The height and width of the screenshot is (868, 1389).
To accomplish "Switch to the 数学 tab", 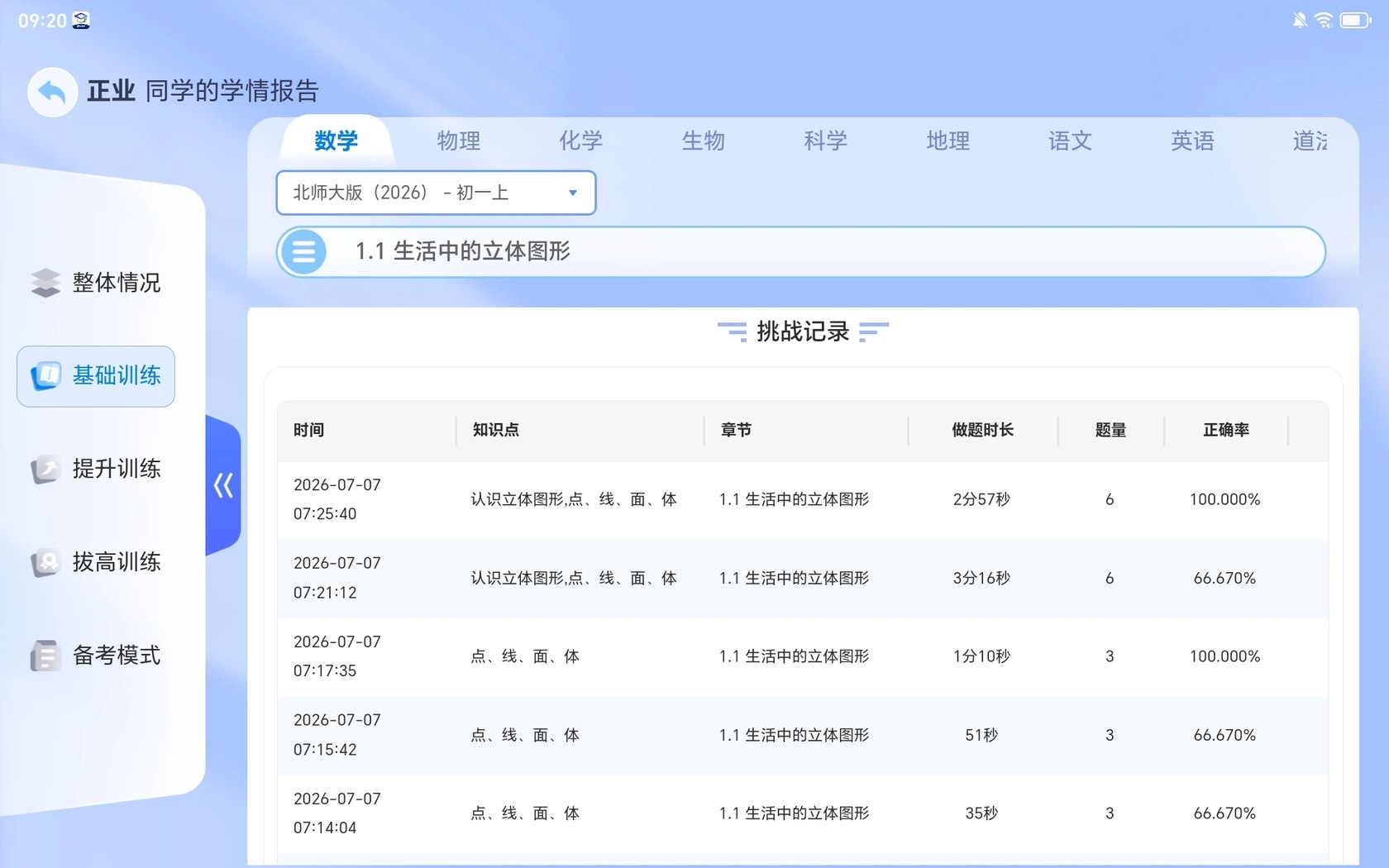I will pos(337,141).
